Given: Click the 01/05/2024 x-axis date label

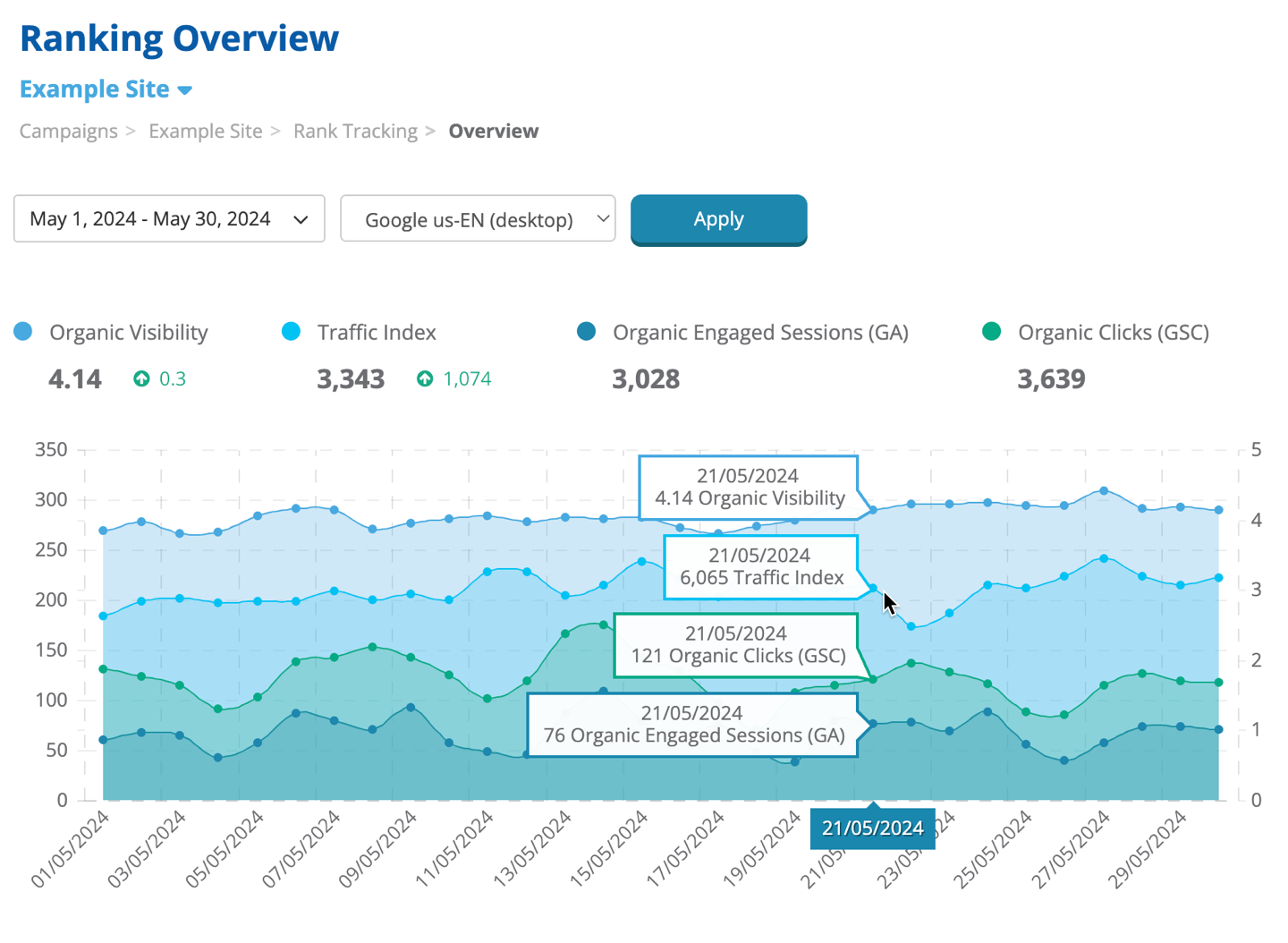Looking at the screenshot, I should coord(70,849).
